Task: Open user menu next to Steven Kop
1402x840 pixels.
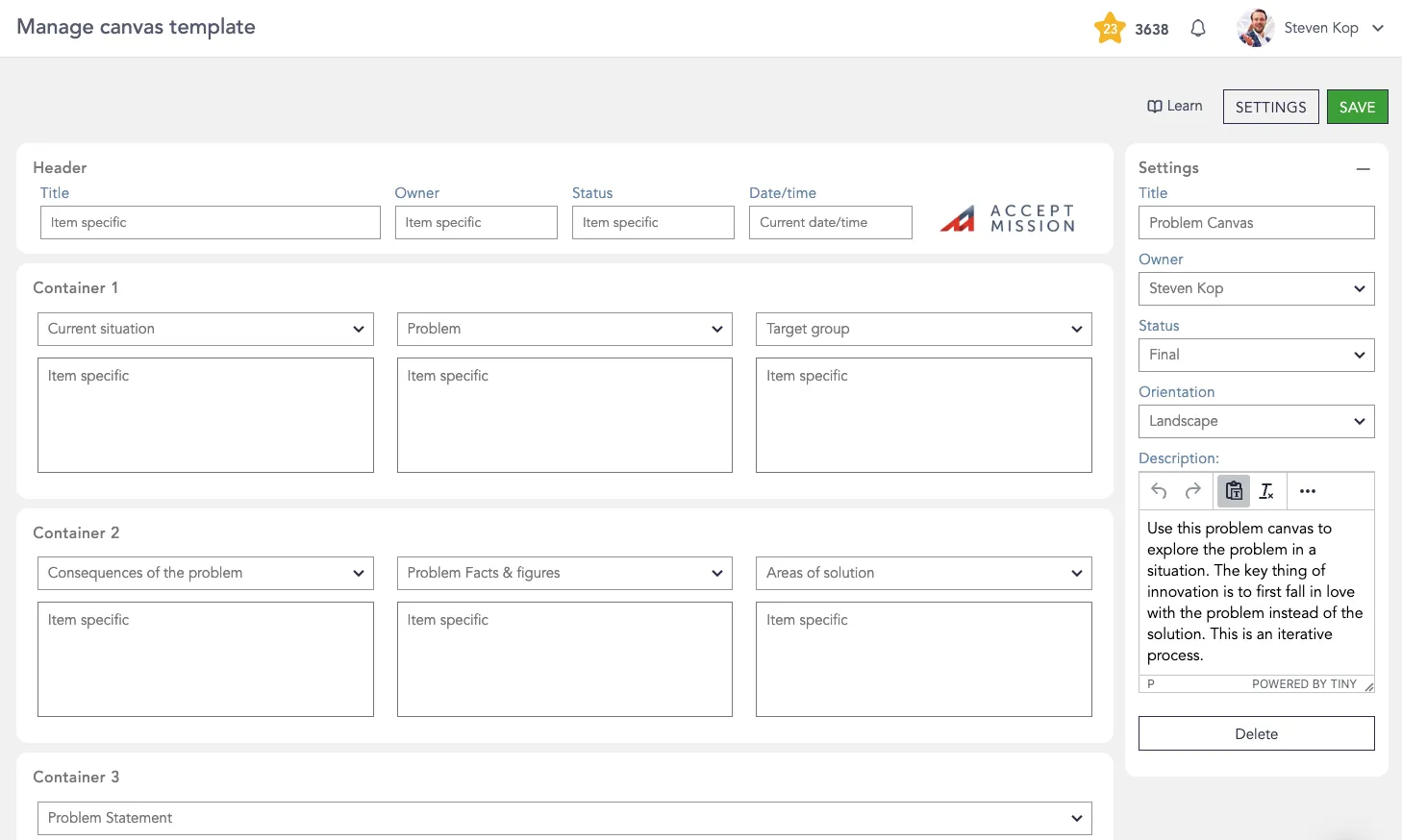Action: (x=1378, y=29)
